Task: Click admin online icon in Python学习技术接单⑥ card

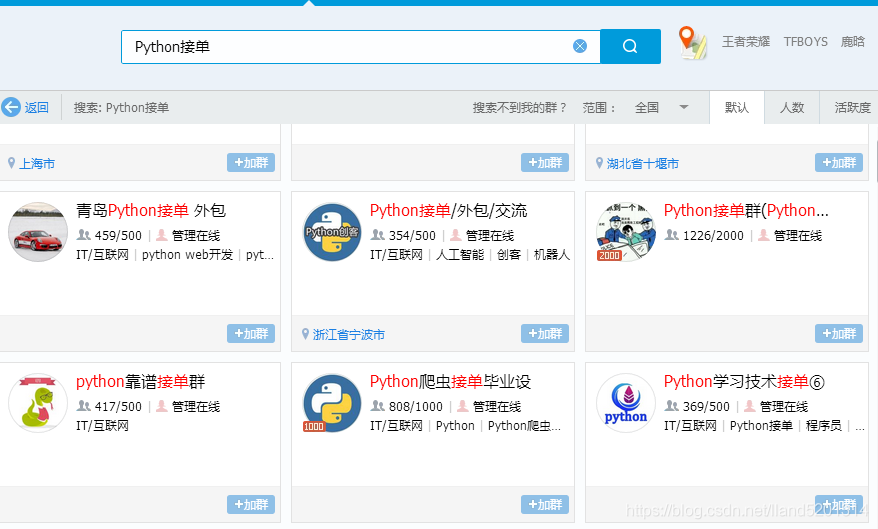Action: (x=750, y=406)
